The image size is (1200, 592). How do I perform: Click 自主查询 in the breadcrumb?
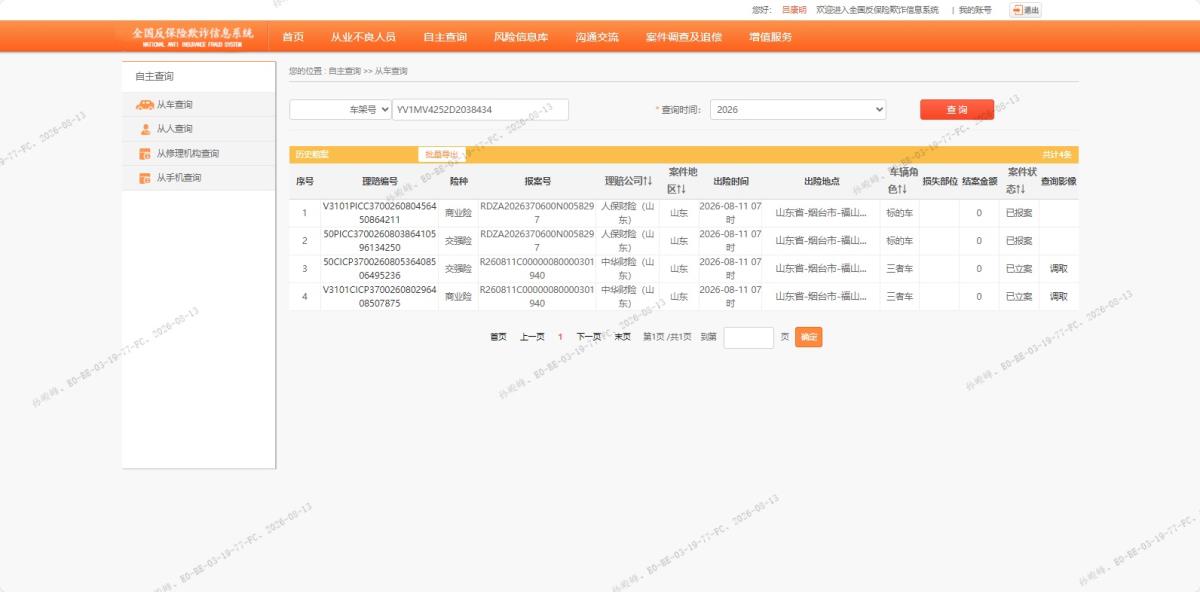344,71
